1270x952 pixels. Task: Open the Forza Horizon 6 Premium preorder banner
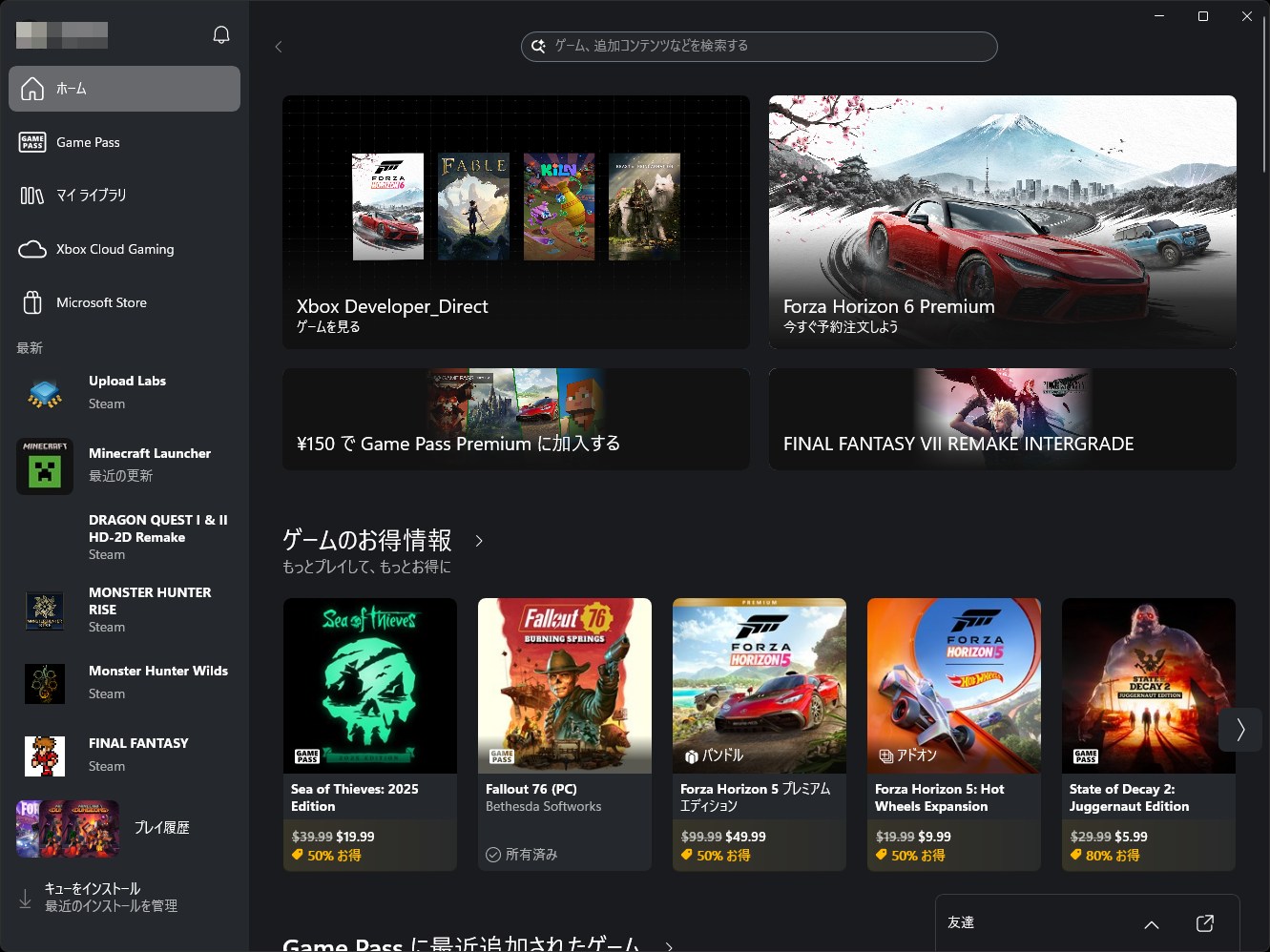(1002, 221)
